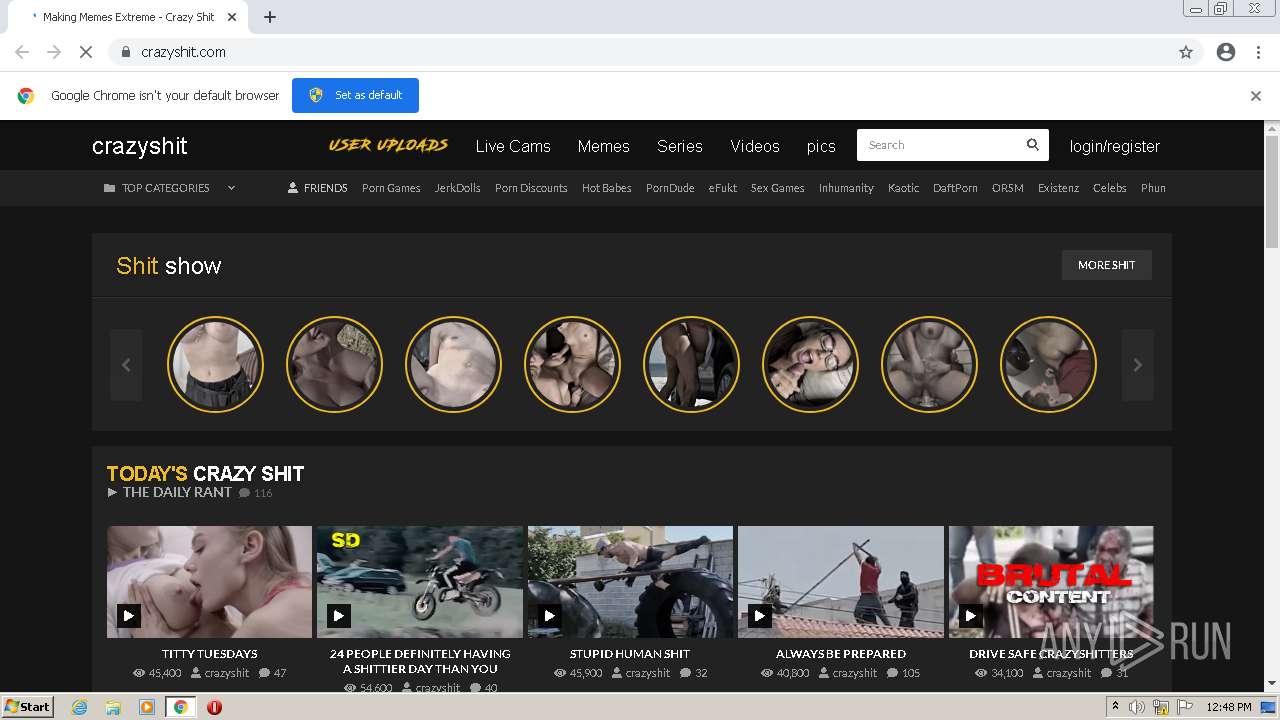Image resolution: width=1280 pixels, height=720 pixels.
Task: Show previous items in the show carousel
Action: (126, 365)
